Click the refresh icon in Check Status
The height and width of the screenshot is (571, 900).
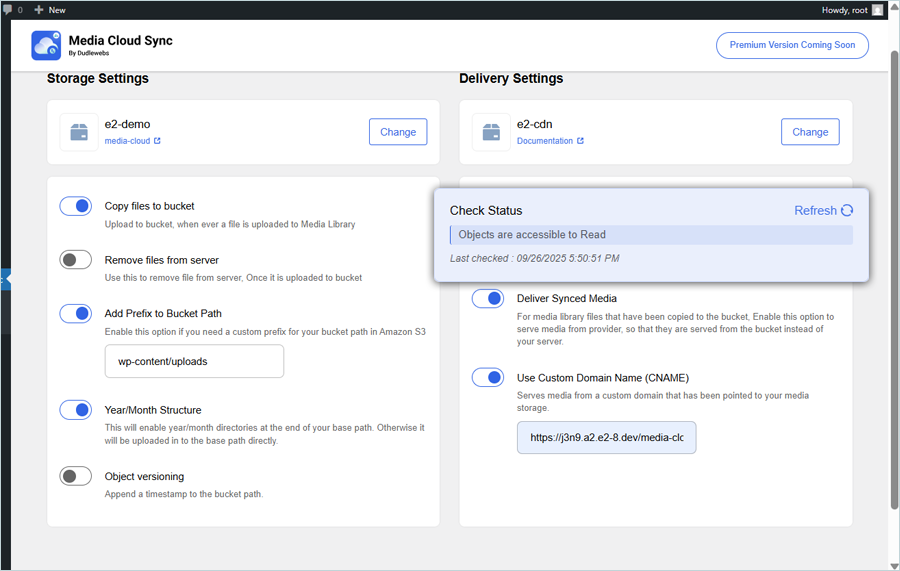click(847, 211)
